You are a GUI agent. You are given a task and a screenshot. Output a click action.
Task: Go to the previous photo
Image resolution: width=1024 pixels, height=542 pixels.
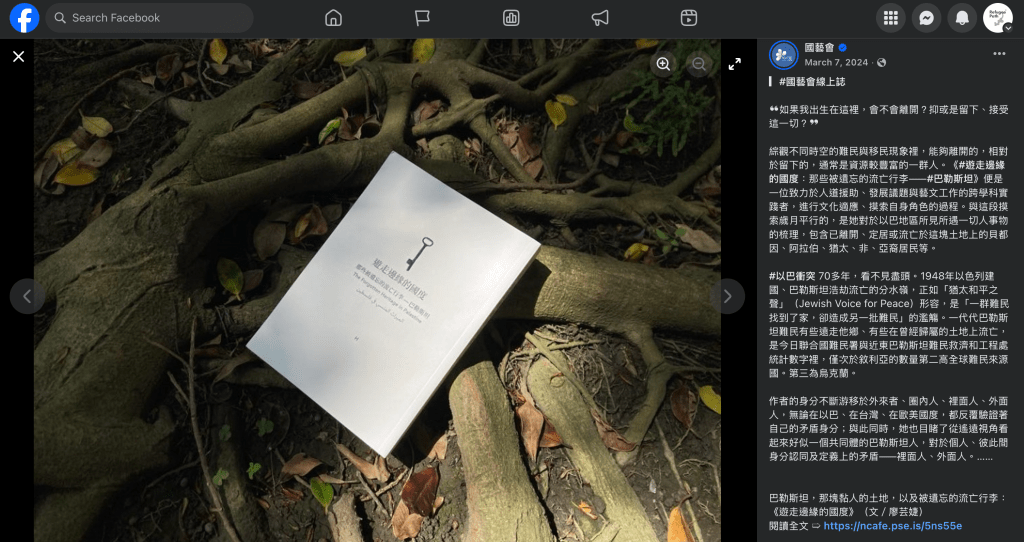[x=27, y=296]
